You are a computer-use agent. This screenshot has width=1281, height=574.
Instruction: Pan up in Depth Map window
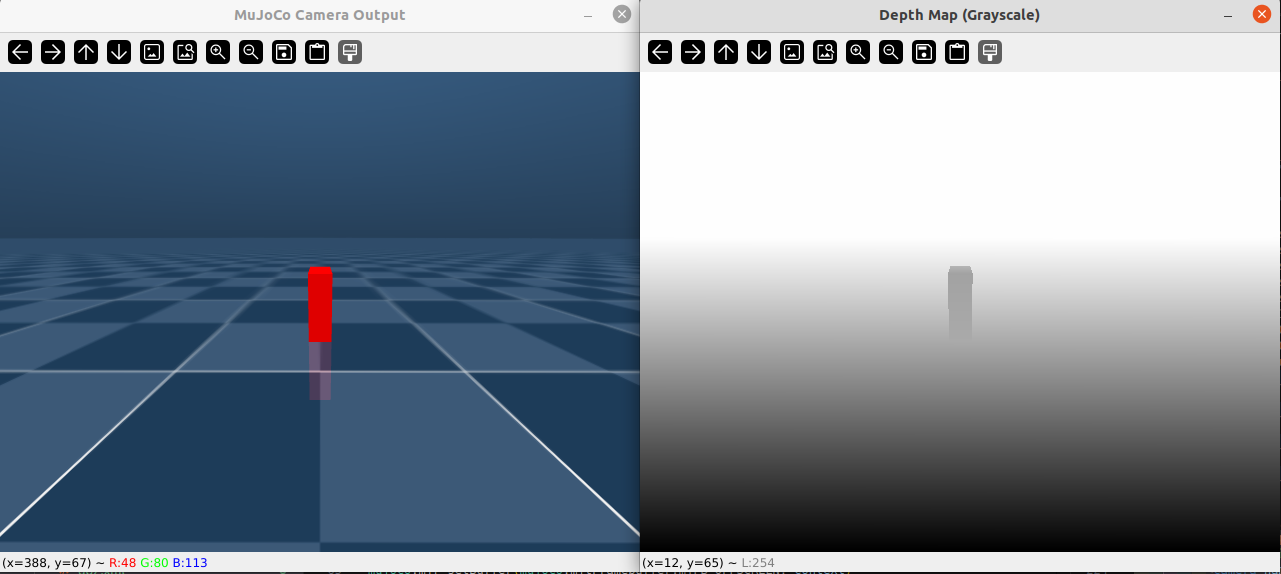[x=726, y=52]
